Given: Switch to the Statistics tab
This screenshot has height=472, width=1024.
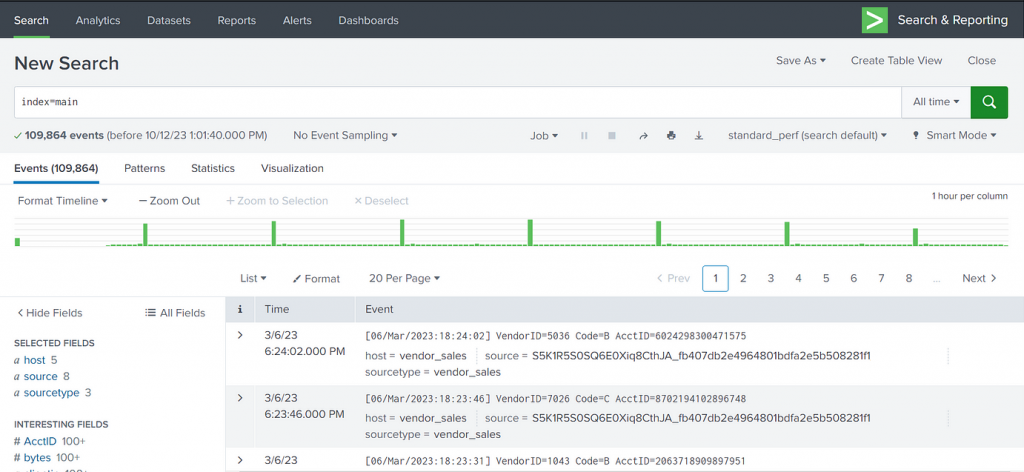Looking at the screenshot, I should pos(213,168).
